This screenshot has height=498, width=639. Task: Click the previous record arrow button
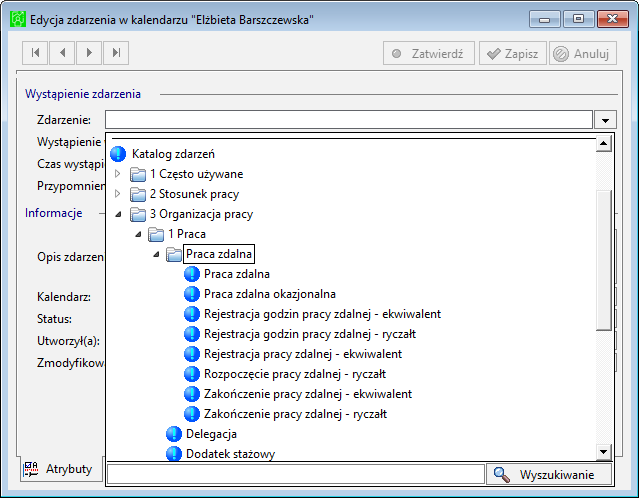pyautogui.click(x=63, y=54)
